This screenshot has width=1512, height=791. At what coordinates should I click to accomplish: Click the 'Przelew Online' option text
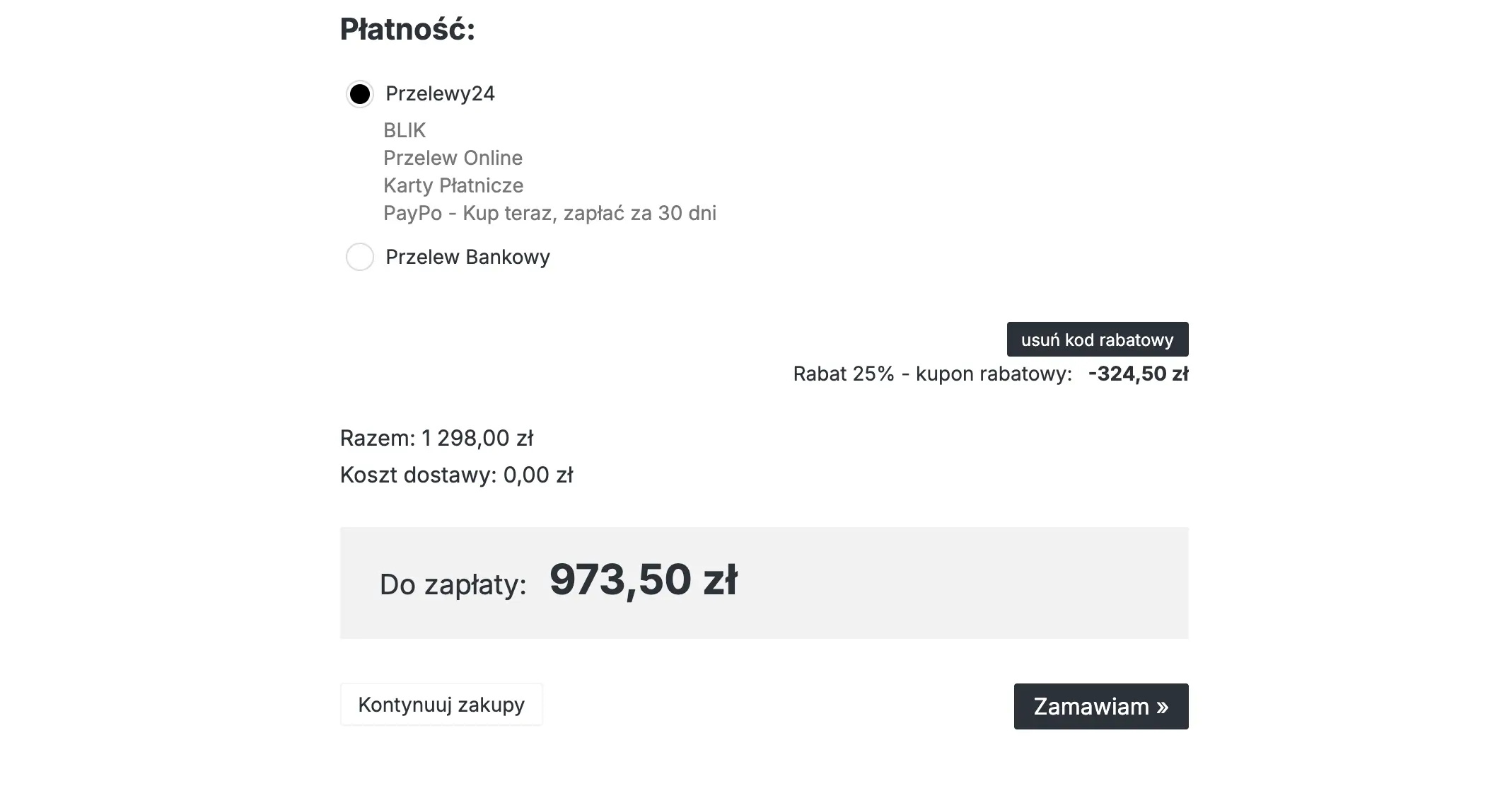coord(453,158)
